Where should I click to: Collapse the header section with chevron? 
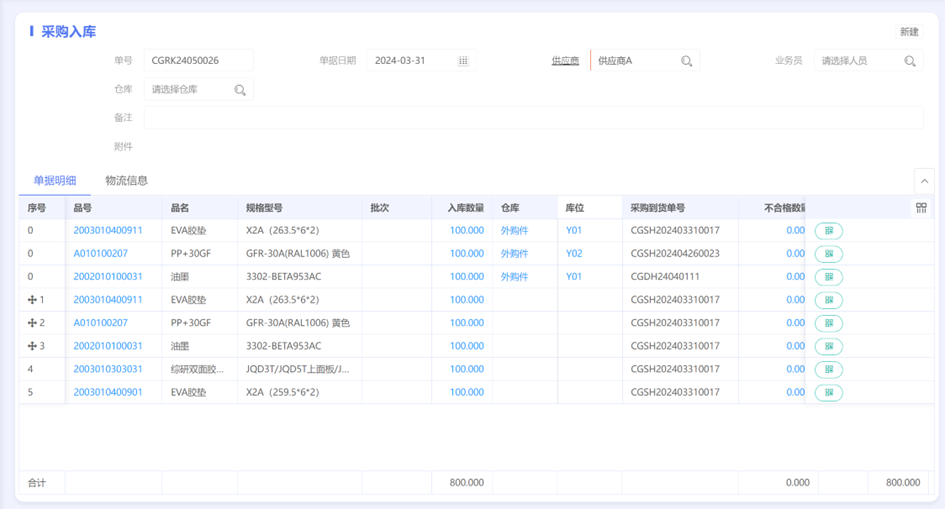point(924,181)
